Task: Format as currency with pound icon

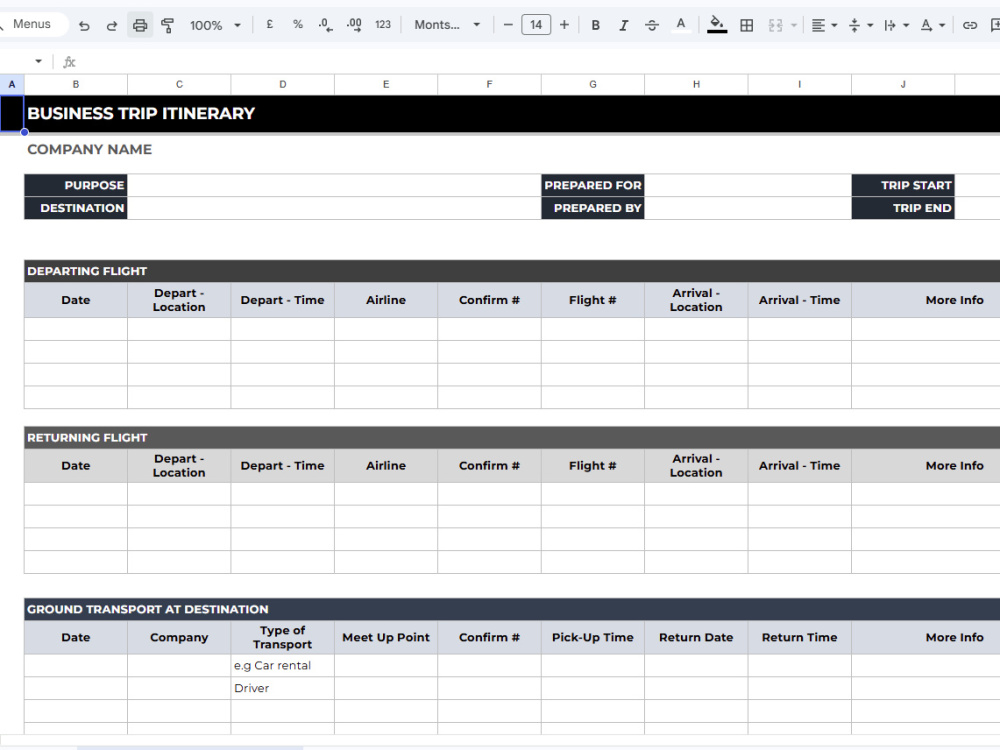Action: click(270, 25)
